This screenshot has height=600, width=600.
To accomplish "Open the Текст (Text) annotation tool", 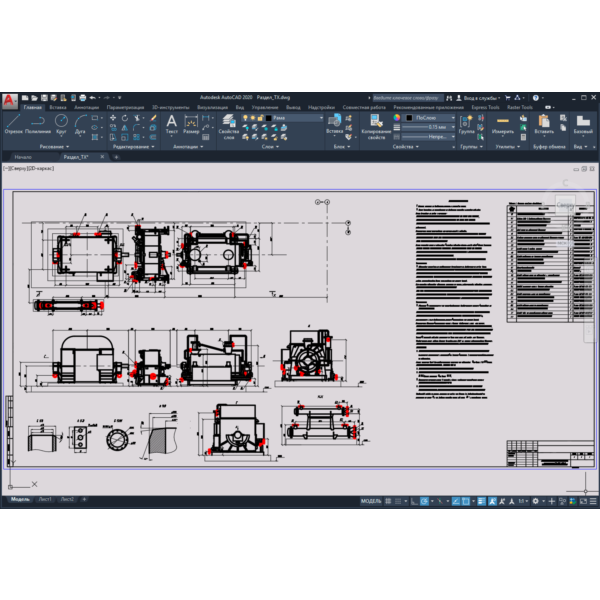I will coord(171,125).
